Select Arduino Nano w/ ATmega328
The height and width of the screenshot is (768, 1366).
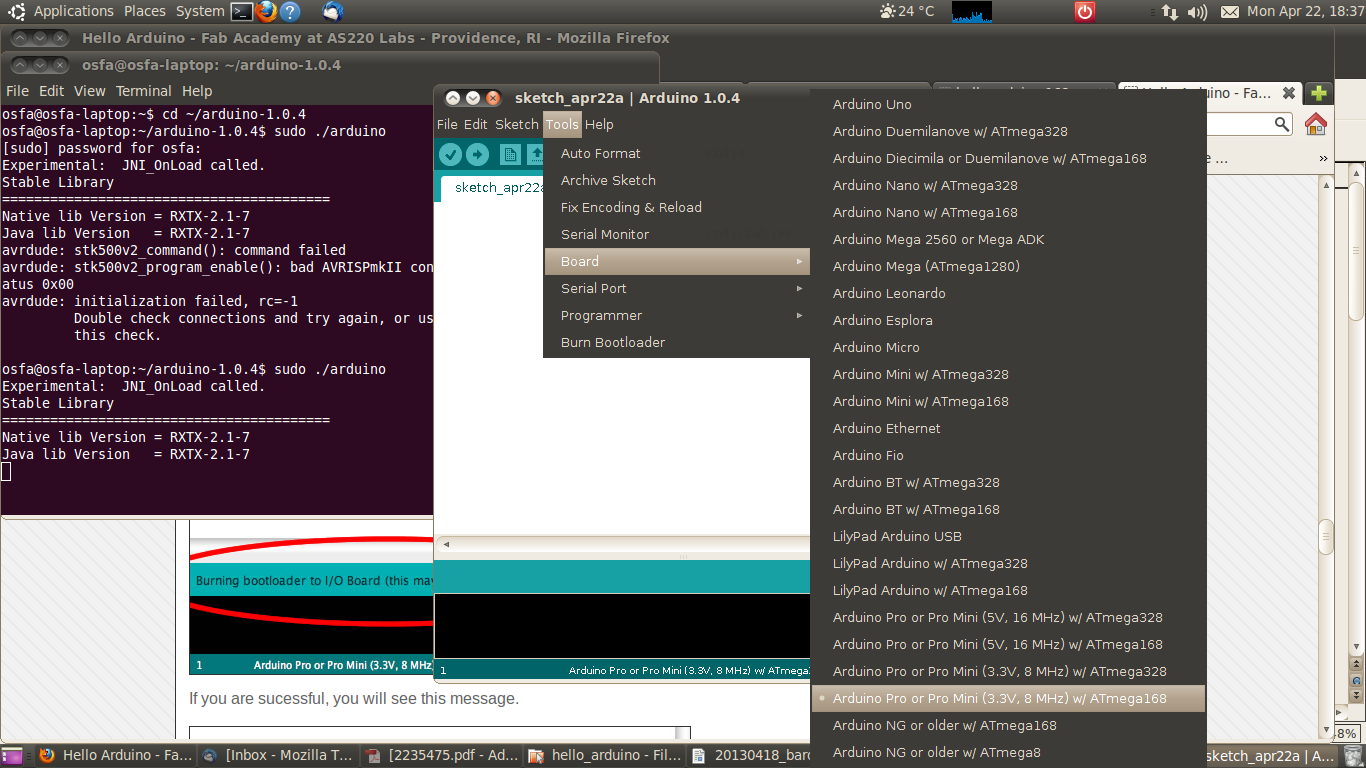tap(1008, 185)
